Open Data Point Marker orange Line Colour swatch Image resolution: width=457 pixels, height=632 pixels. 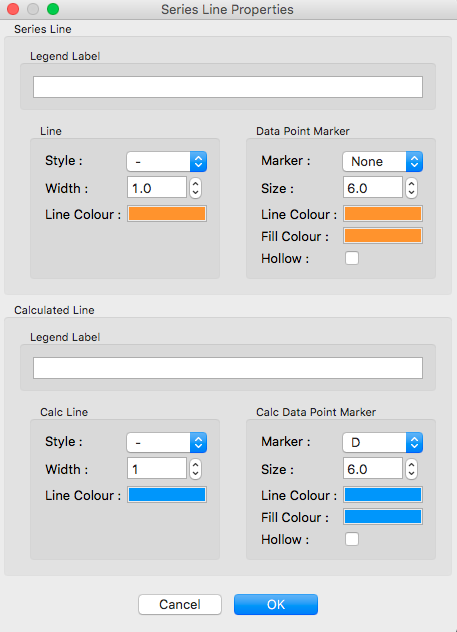tap(383, 214)
